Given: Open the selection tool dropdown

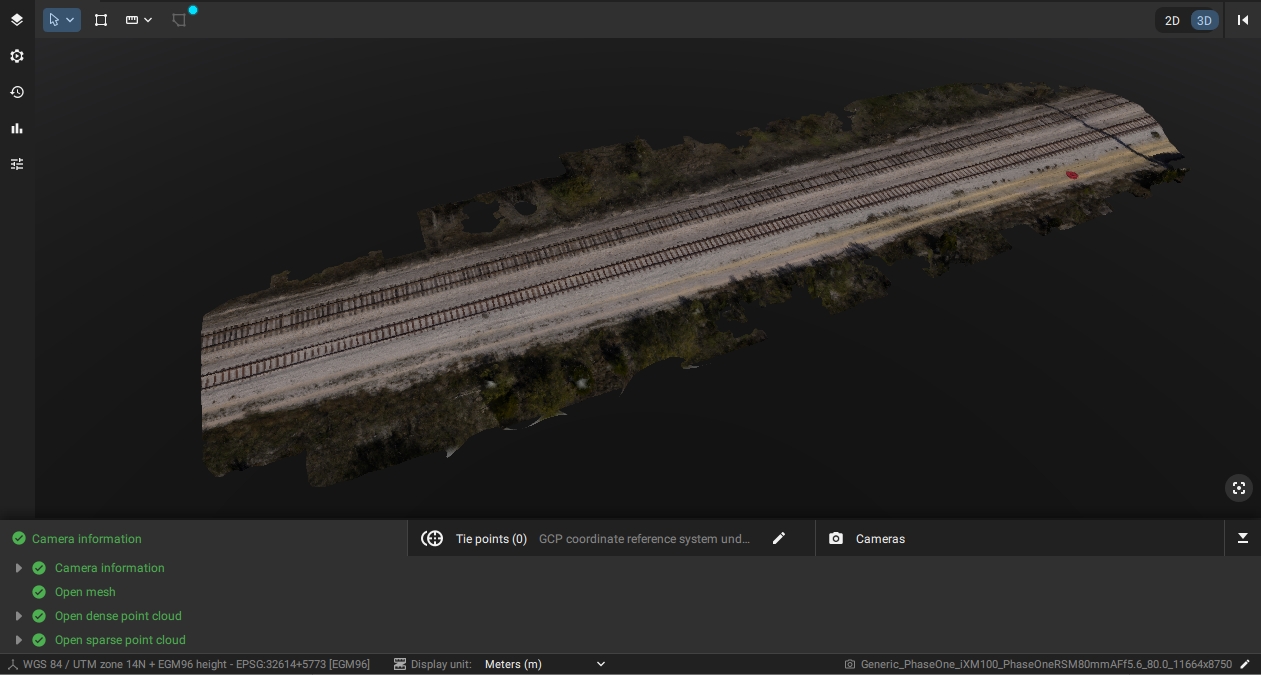Looking at the screenshot, I should tap(70, 20).
